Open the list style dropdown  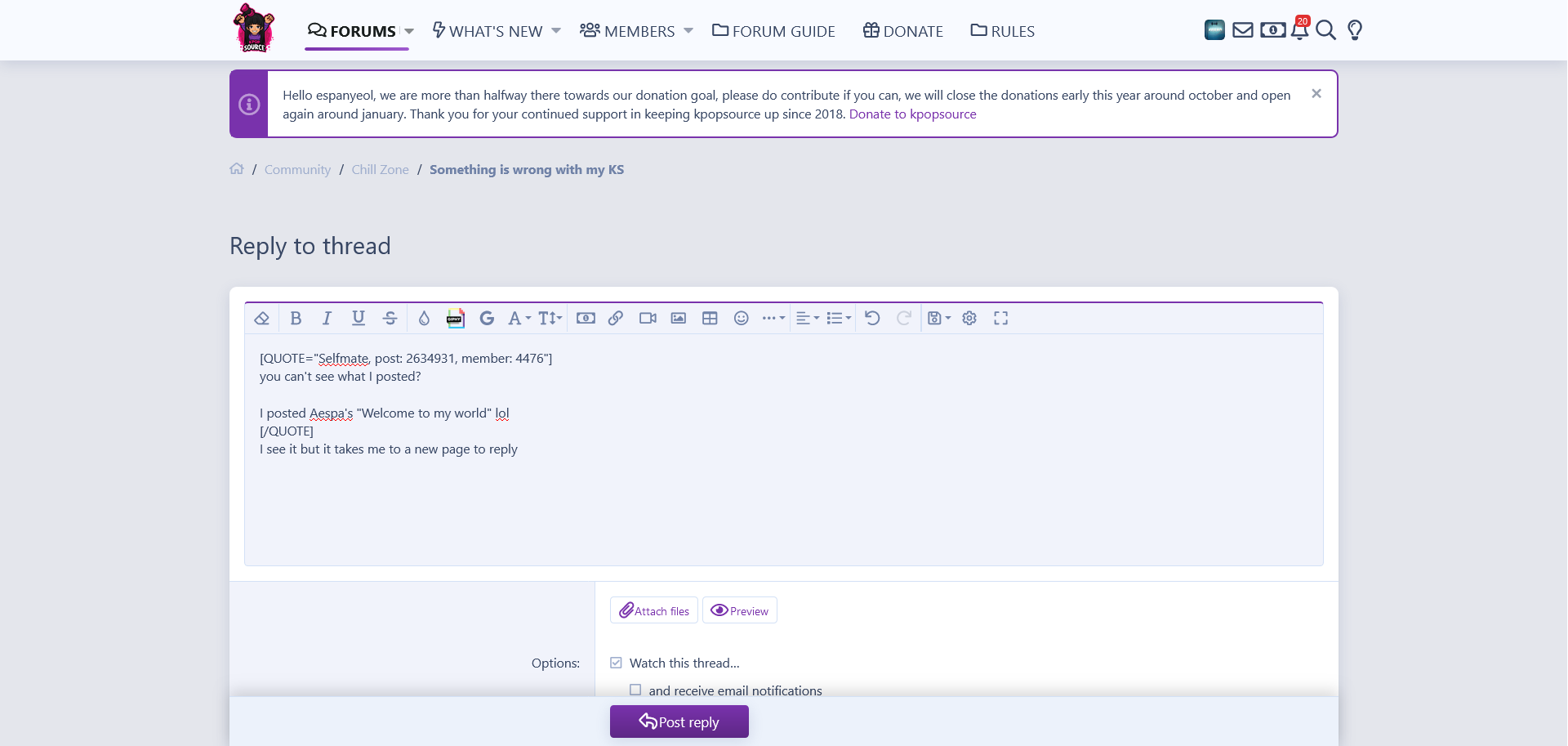(839, 319)
